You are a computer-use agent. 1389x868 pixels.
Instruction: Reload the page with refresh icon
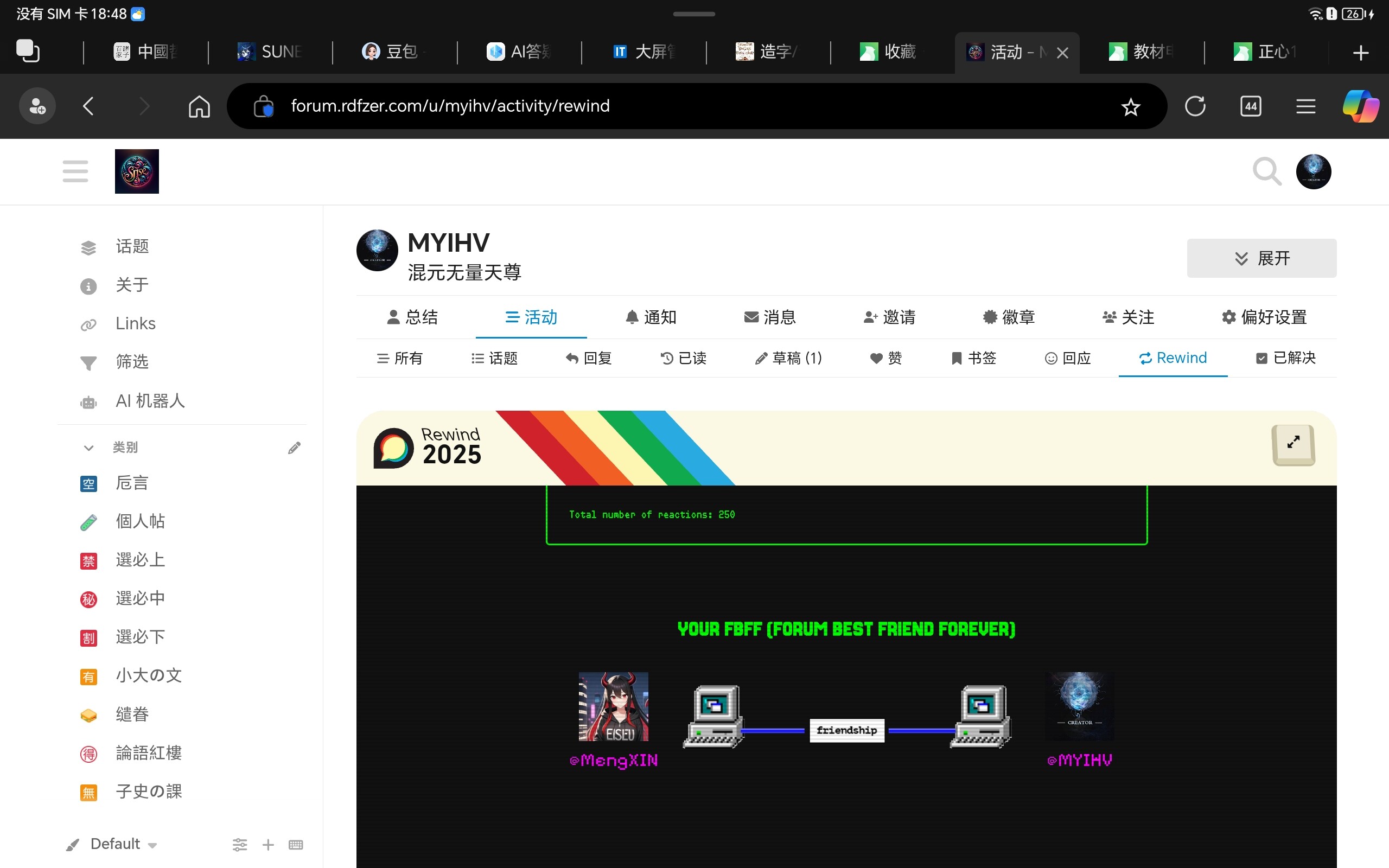coord(1195,106)
